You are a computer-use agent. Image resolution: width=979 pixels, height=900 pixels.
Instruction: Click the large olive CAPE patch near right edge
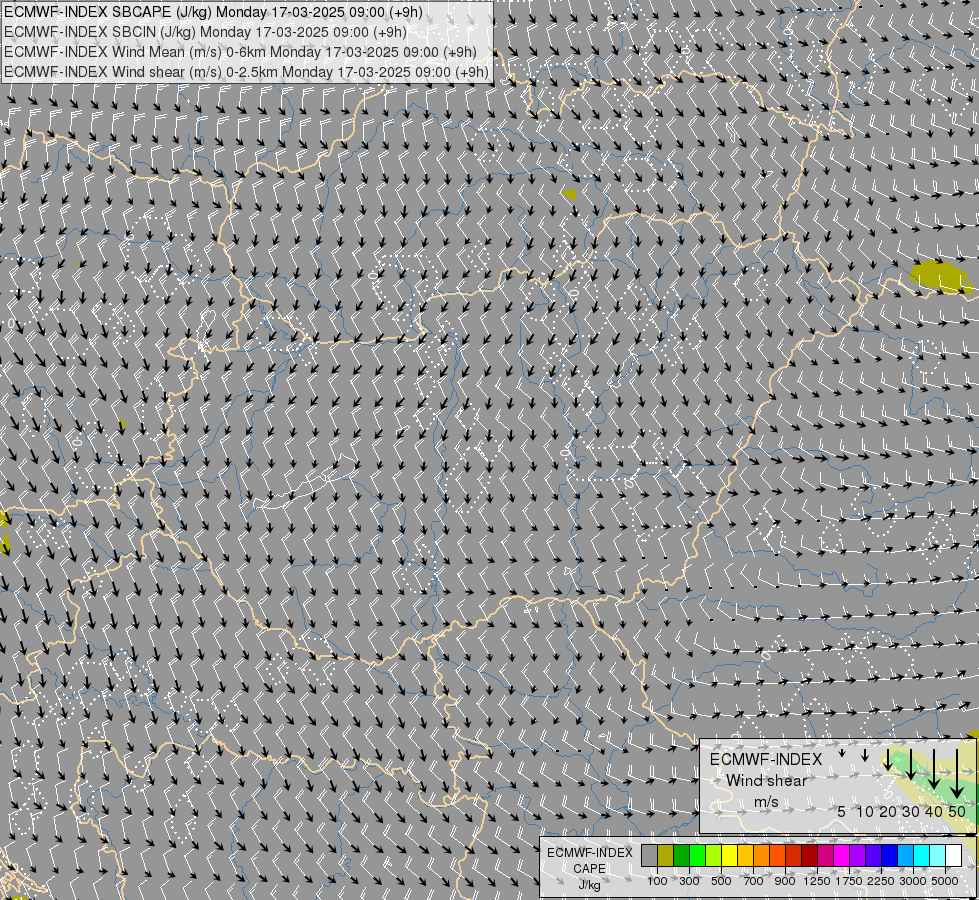(942, 277)
